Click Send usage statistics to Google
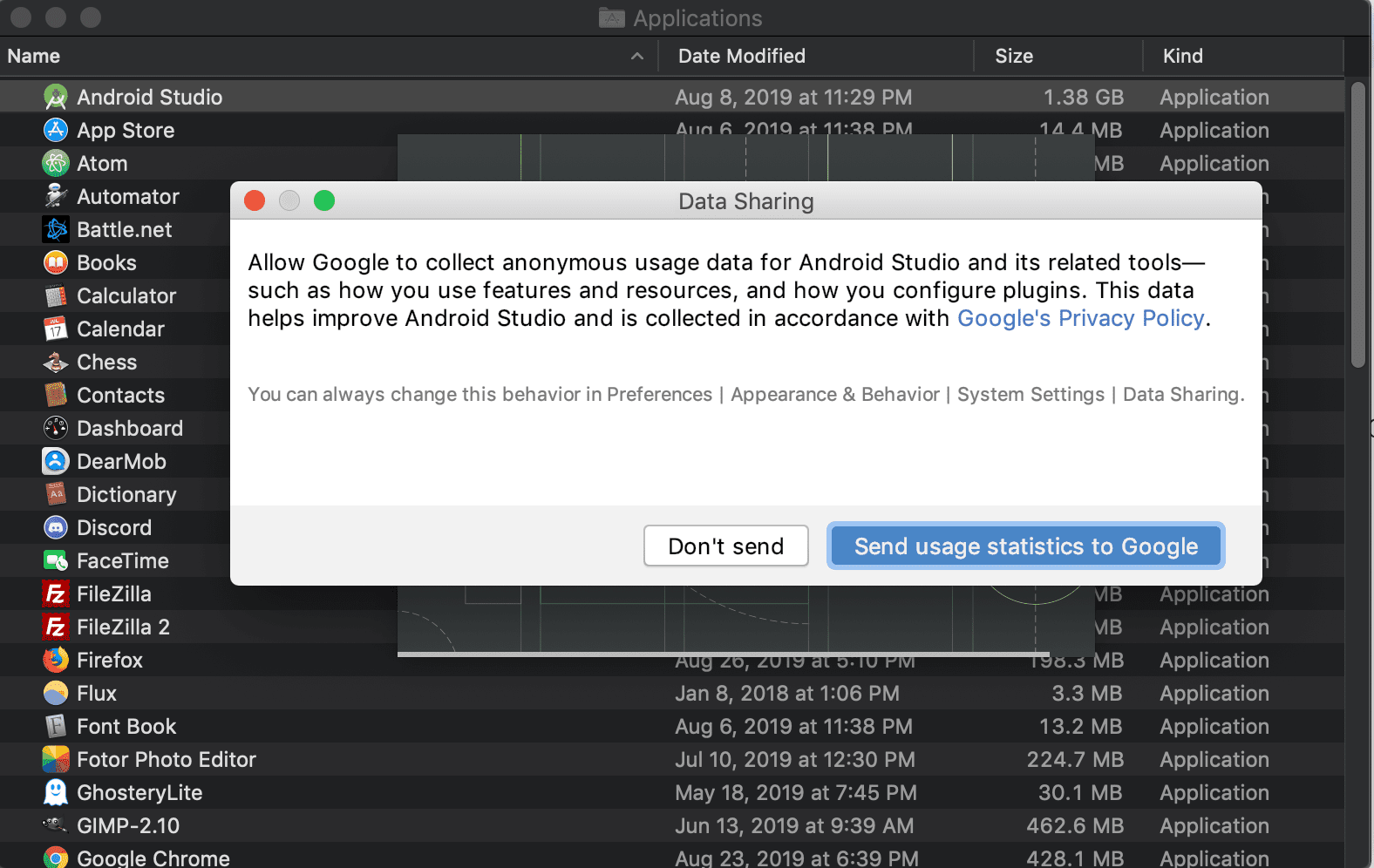This screenshot has height=868, width=1374. pos(1026,546)
